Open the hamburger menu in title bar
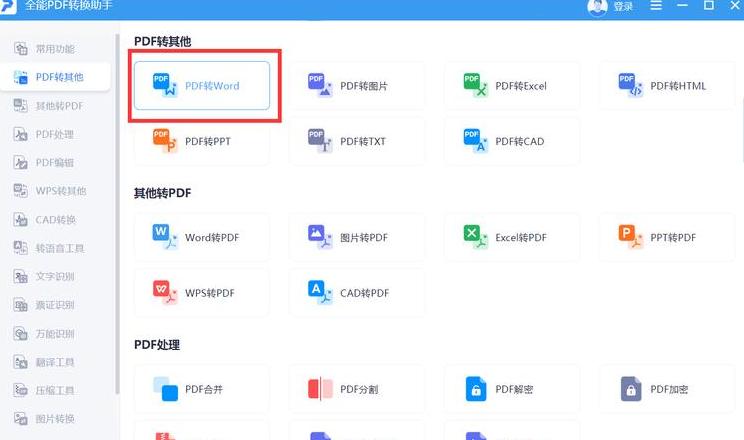The height and width of the screenshot is (440, 744). [x=656, y=5]
